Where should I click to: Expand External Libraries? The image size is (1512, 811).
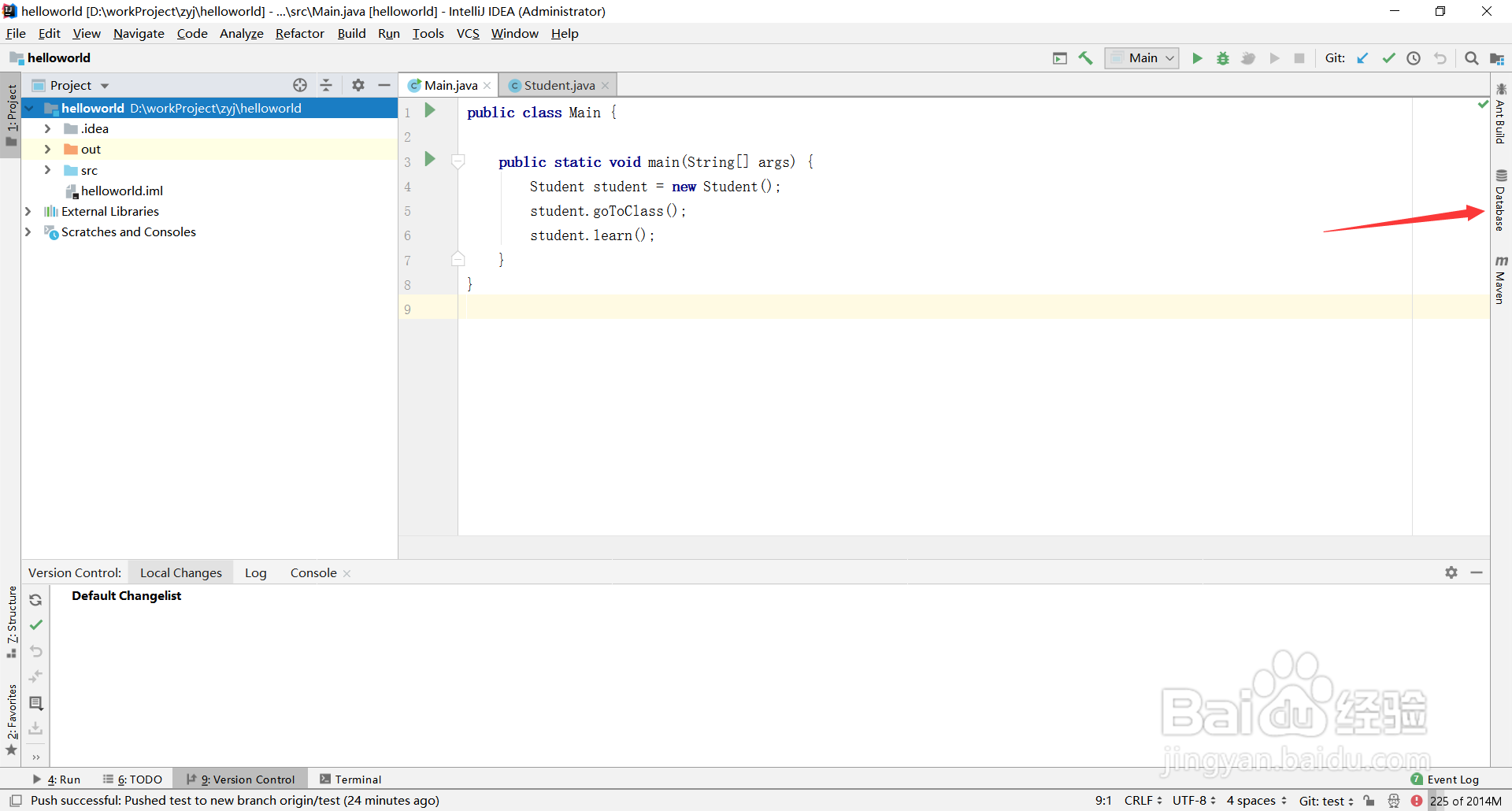point(28,211)
